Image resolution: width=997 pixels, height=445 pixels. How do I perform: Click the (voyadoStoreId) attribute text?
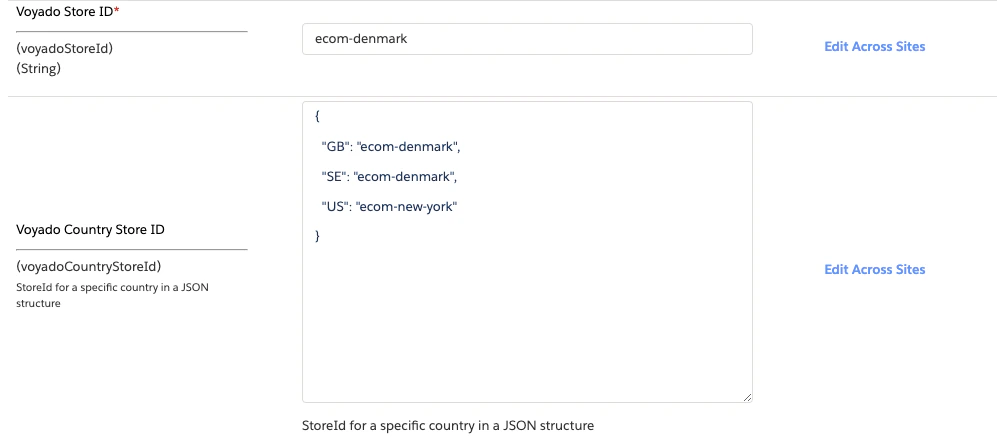pos(64,48)
